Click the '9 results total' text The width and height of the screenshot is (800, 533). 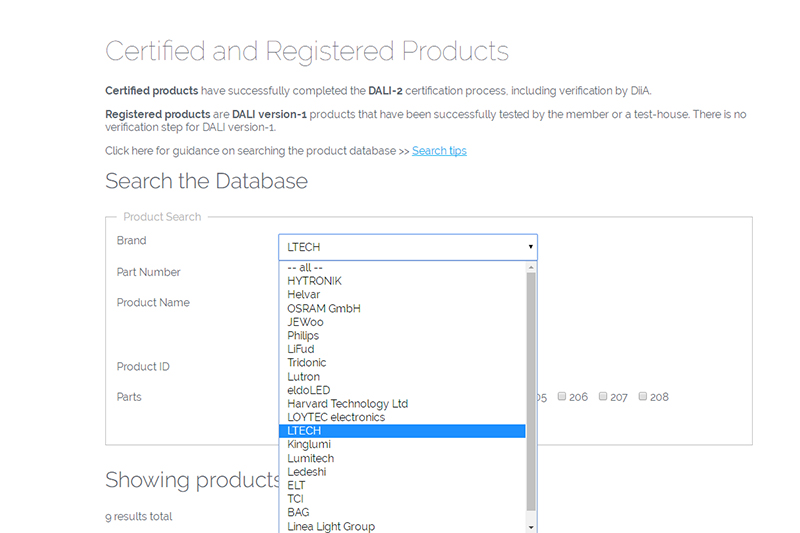(139, 517)
